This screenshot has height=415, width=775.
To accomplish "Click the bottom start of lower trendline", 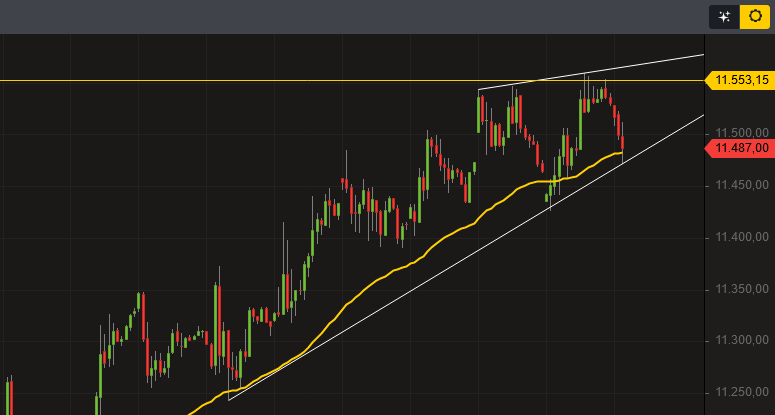I will (229, 400).
